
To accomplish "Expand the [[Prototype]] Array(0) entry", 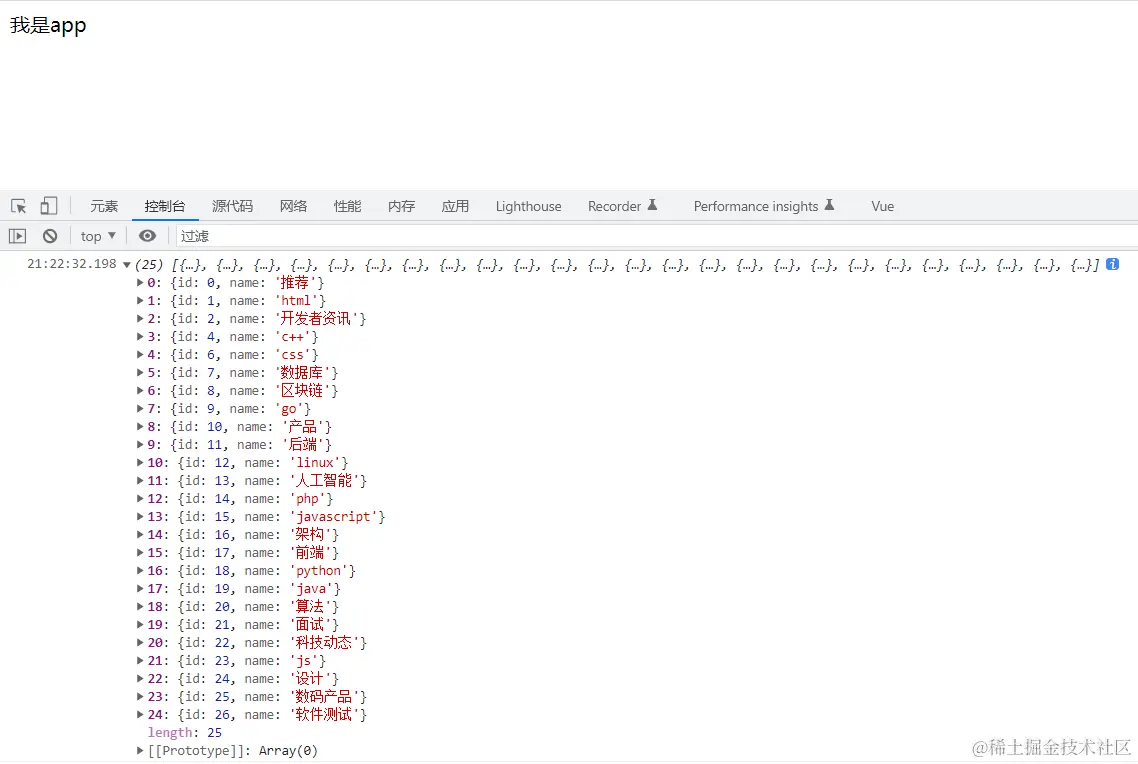I will [x=140, y=750].
